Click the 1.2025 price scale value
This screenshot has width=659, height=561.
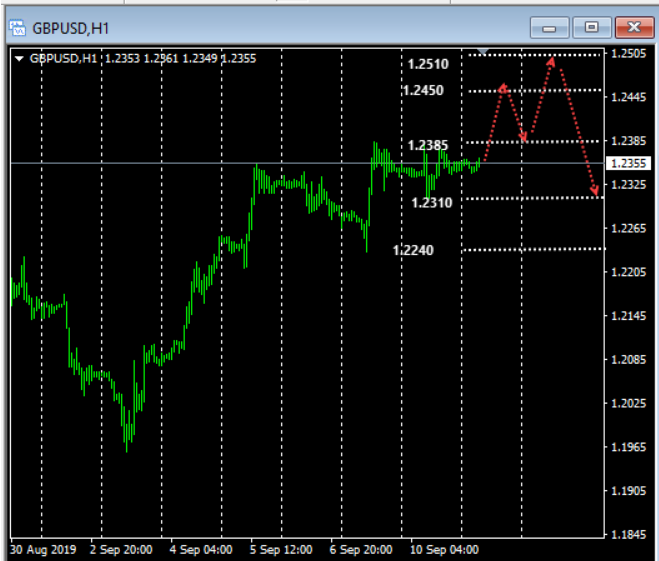(x=629, y=403)
